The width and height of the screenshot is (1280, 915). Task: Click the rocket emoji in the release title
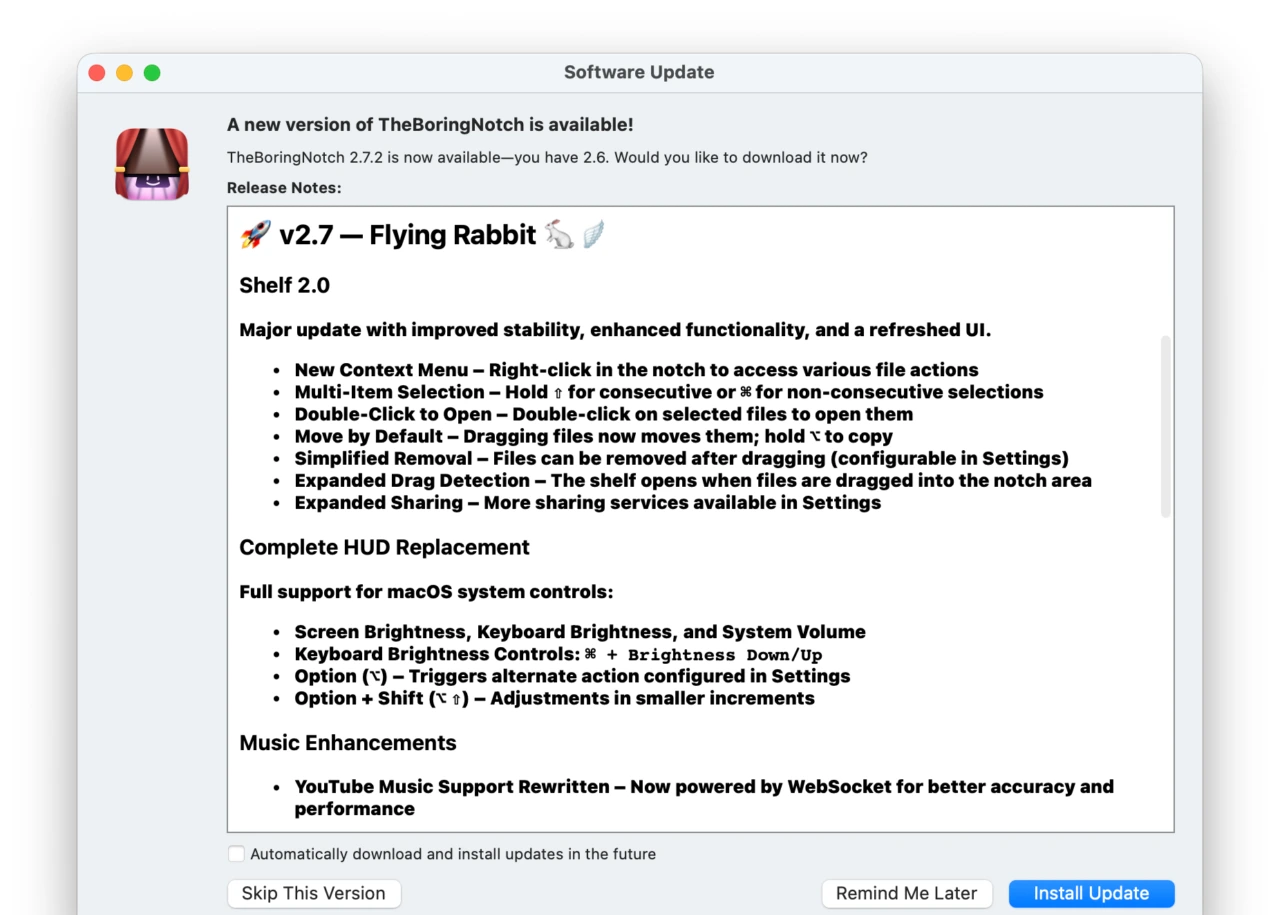point(255,235)
